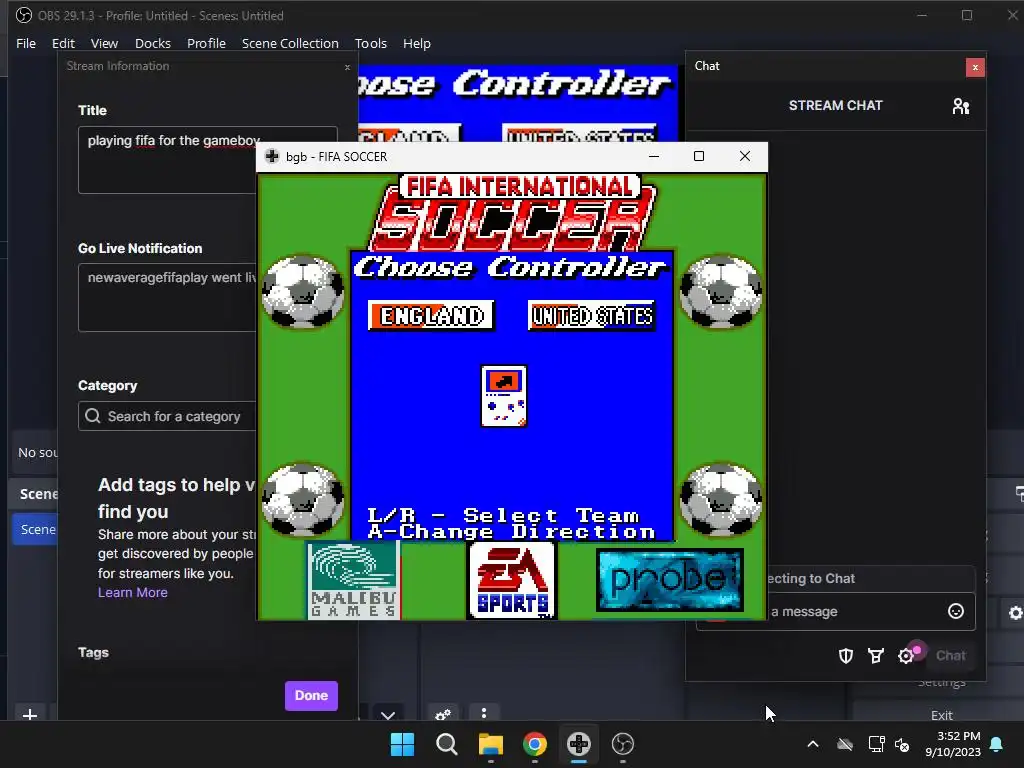Open the chat moderator shield icon
The image size is (1024, 768).
coord(846,656)
